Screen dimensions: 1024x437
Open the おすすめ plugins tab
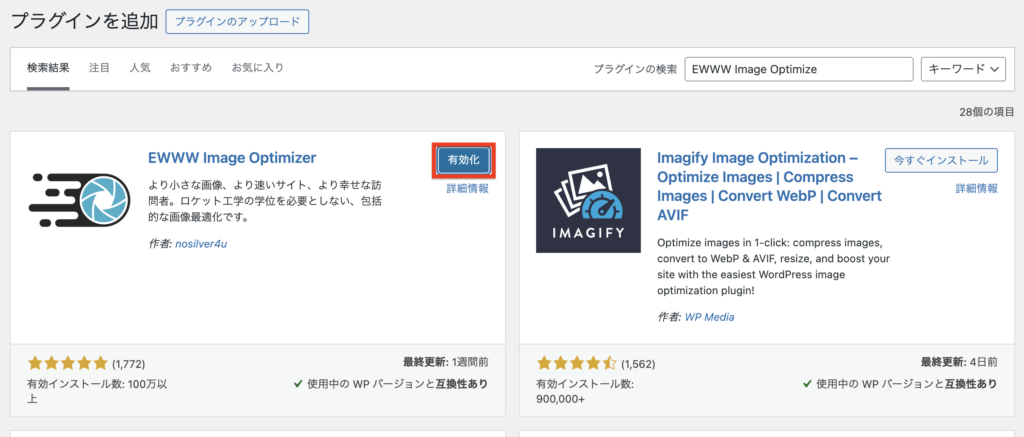point(191,68)
